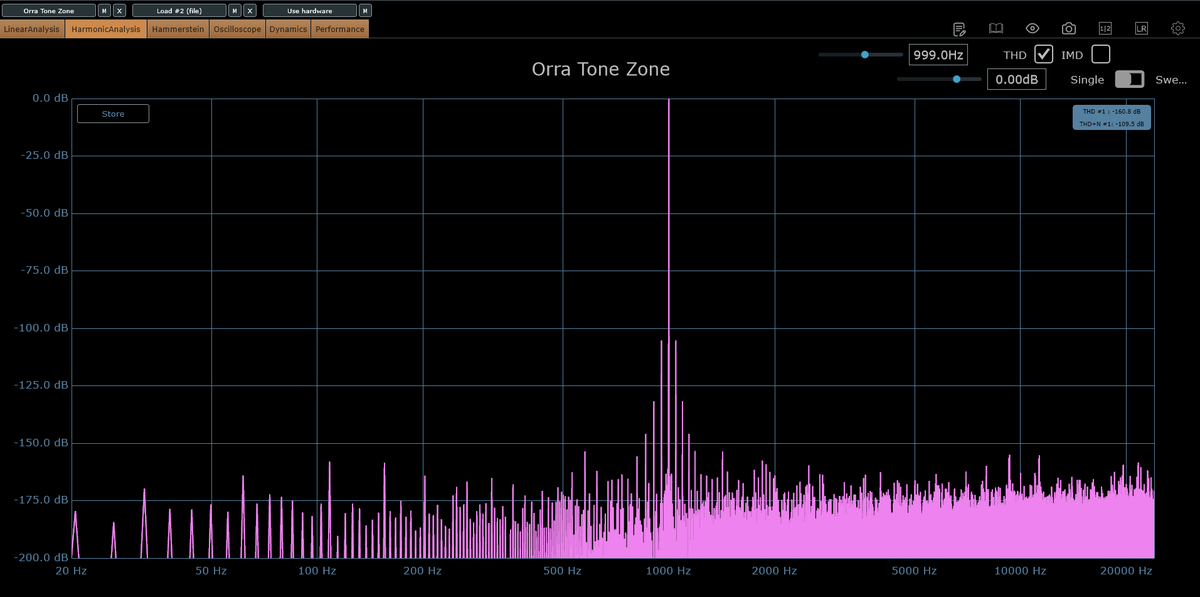Toggle the Single/Sweep switch

[x=1129, y=79]
